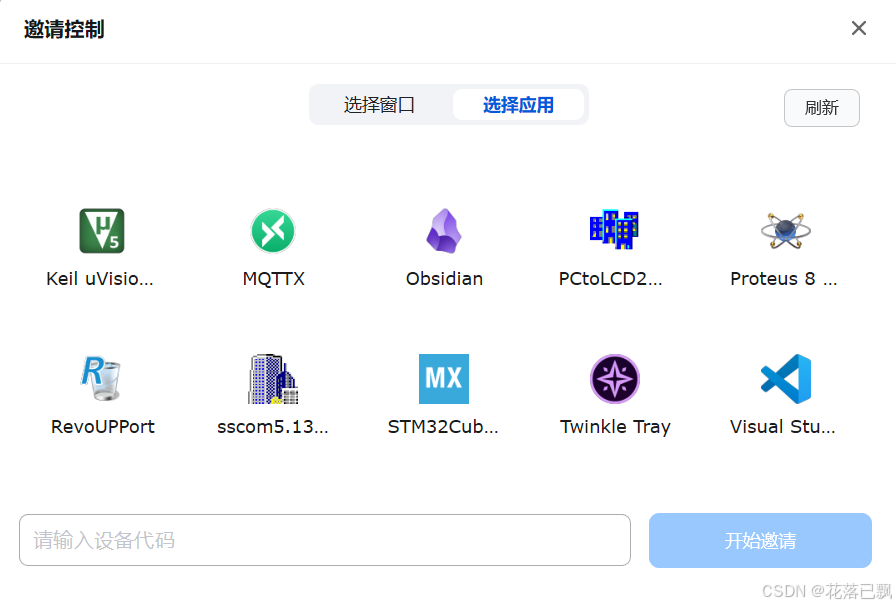Click the 刷新 refresh button

822,108
